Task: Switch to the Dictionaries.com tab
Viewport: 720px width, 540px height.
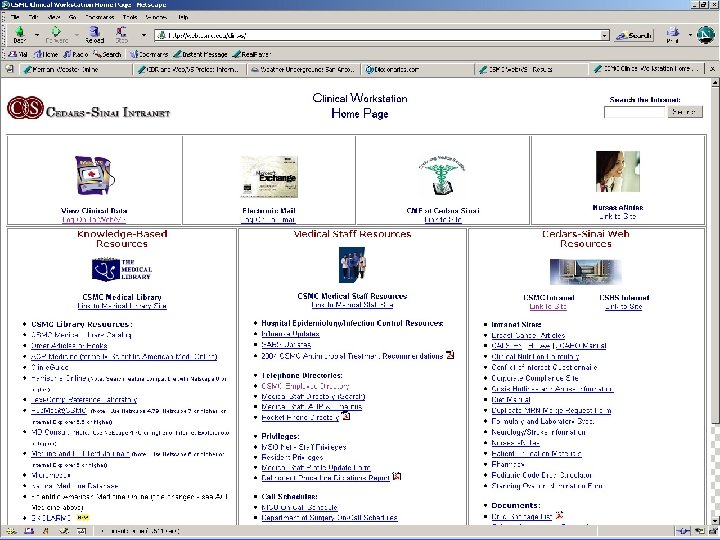Action: (x=417, y=70)
